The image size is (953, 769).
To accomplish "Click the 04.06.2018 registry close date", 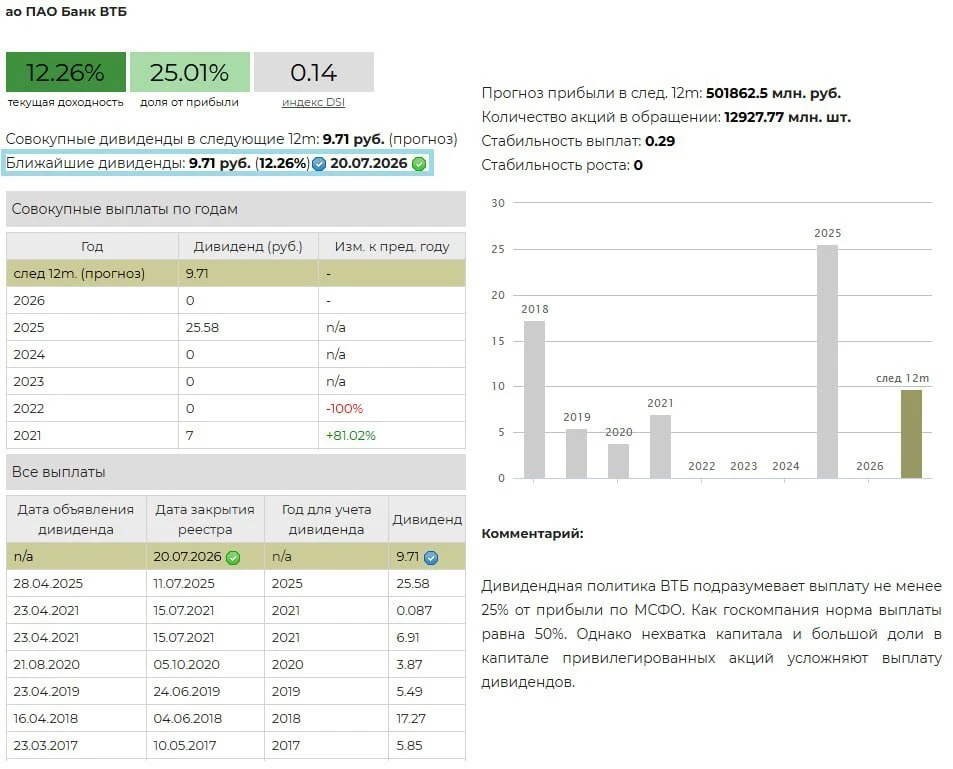I will [x=187, y=719].
